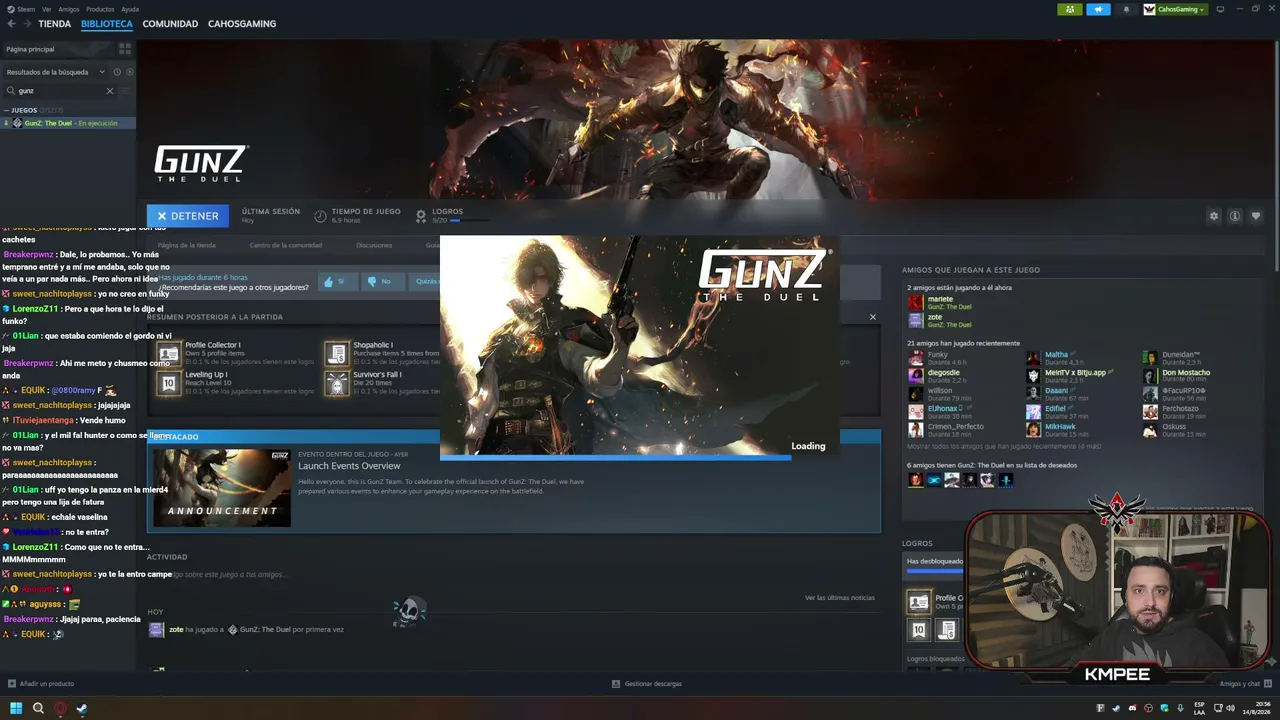Open the Ayuda menu
The width and height of the screenshot is (1280, 720).
point(130,9)
